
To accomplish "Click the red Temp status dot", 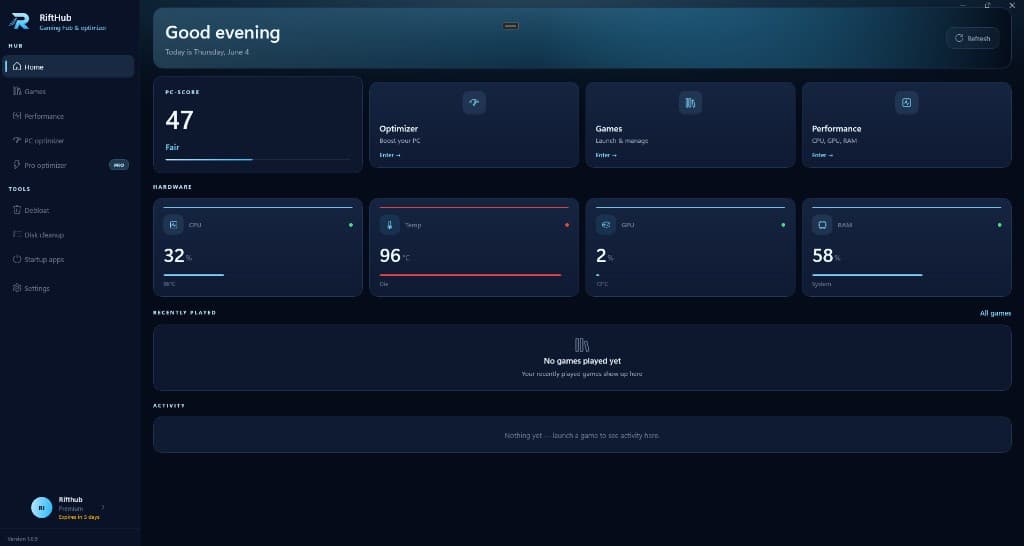I will [567, 225].
